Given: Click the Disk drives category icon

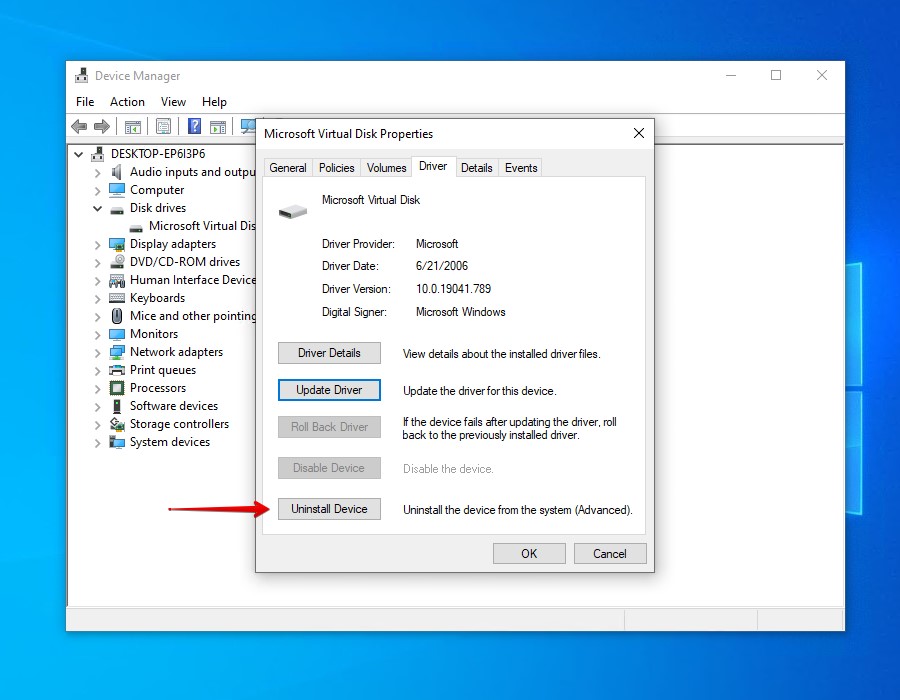Looking at the screenshot, I should point(117,209).
